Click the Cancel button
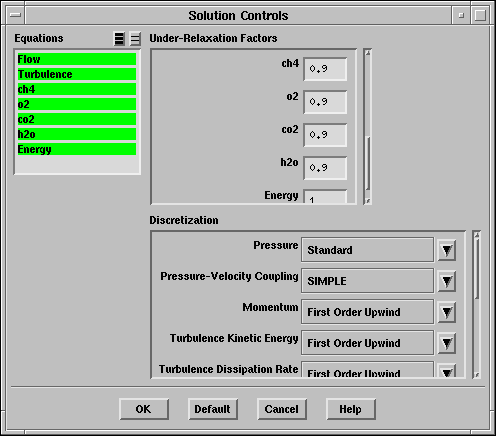The image size is (496, 436). point(282,409)
